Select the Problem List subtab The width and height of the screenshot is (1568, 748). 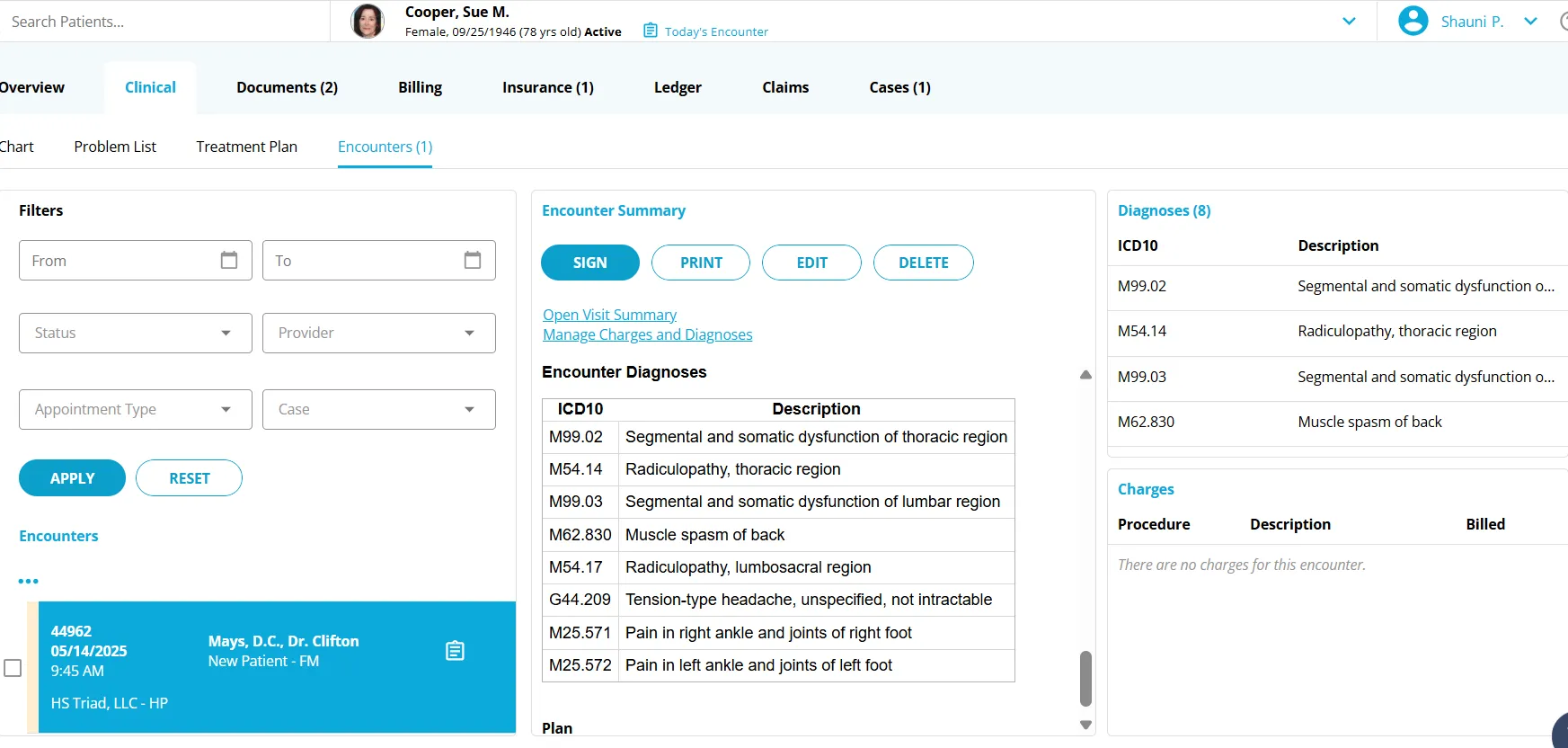[x=115, y=147]
